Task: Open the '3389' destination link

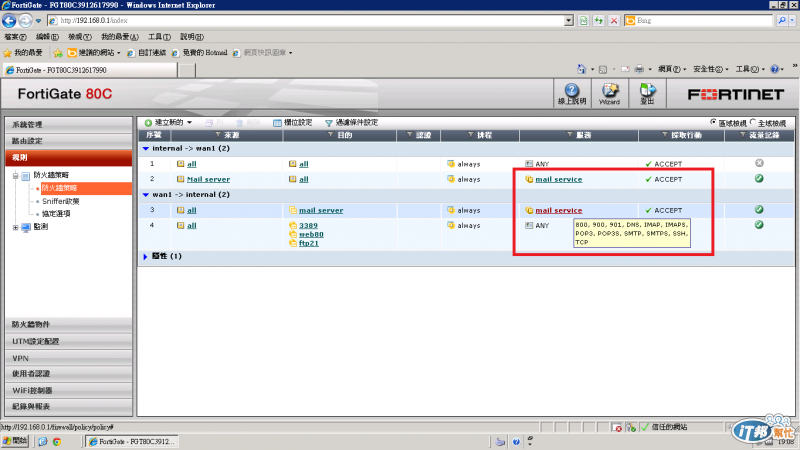Action: coord(308,225)
